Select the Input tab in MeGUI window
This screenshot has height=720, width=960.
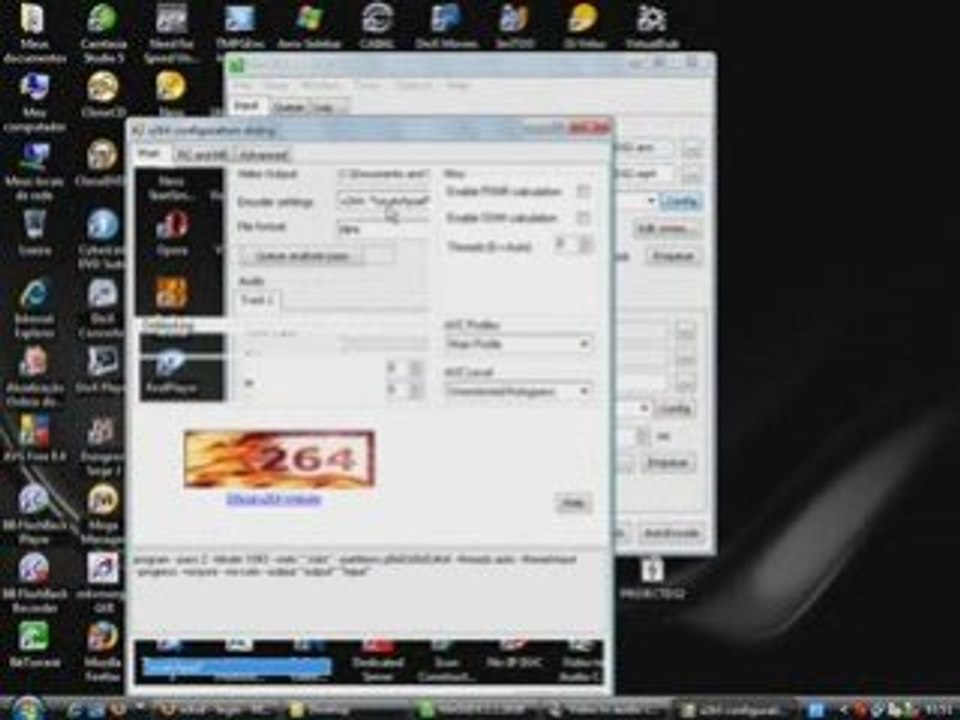pyautogui.click(x=247, y=107)
